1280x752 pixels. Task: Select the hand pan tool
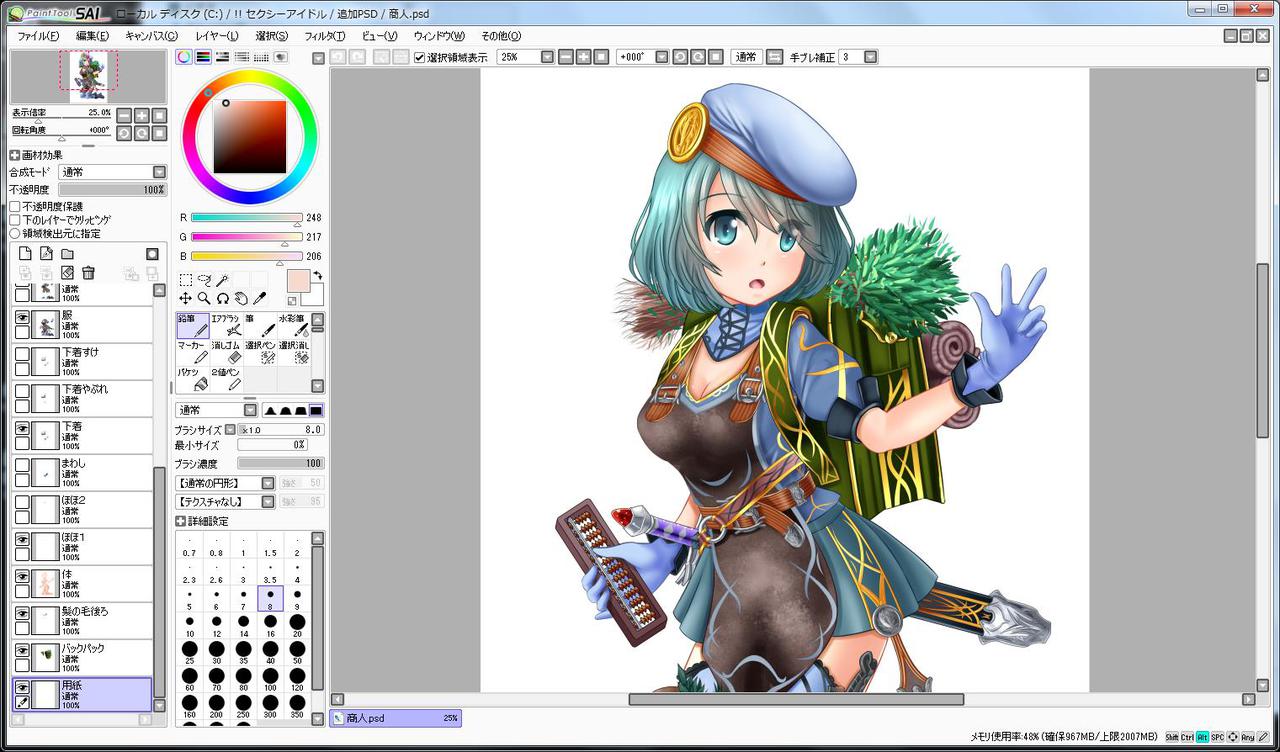point(240,298)
